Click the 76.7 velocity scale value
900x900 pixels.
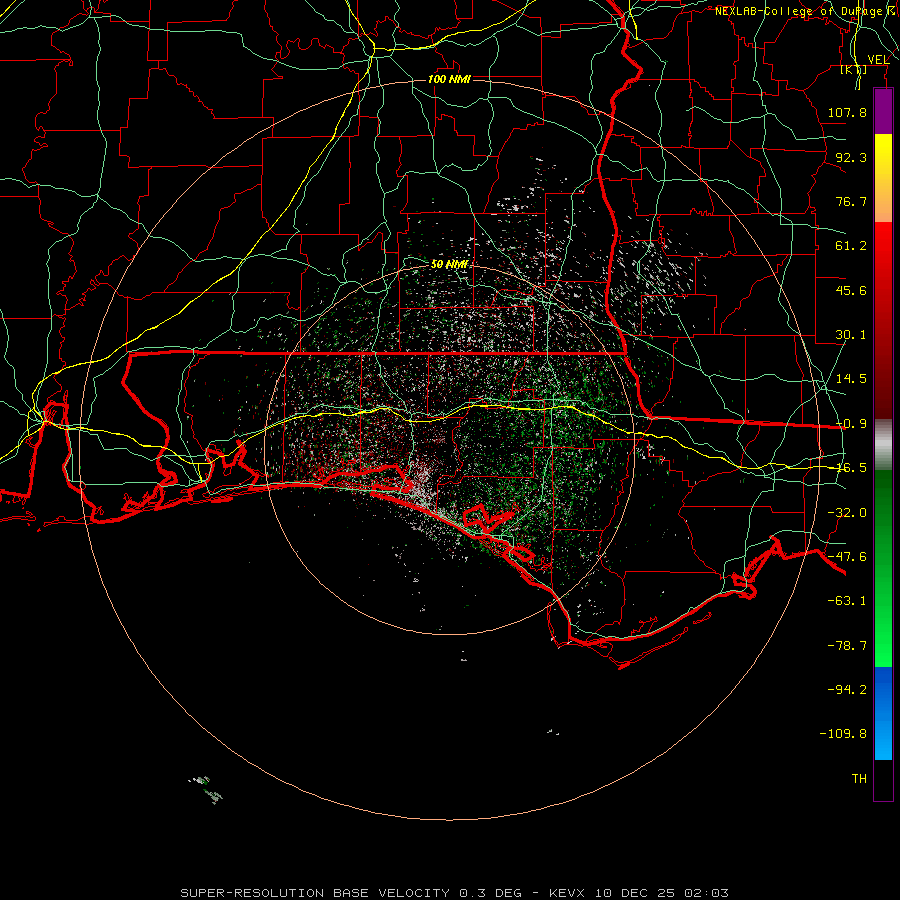851,201
